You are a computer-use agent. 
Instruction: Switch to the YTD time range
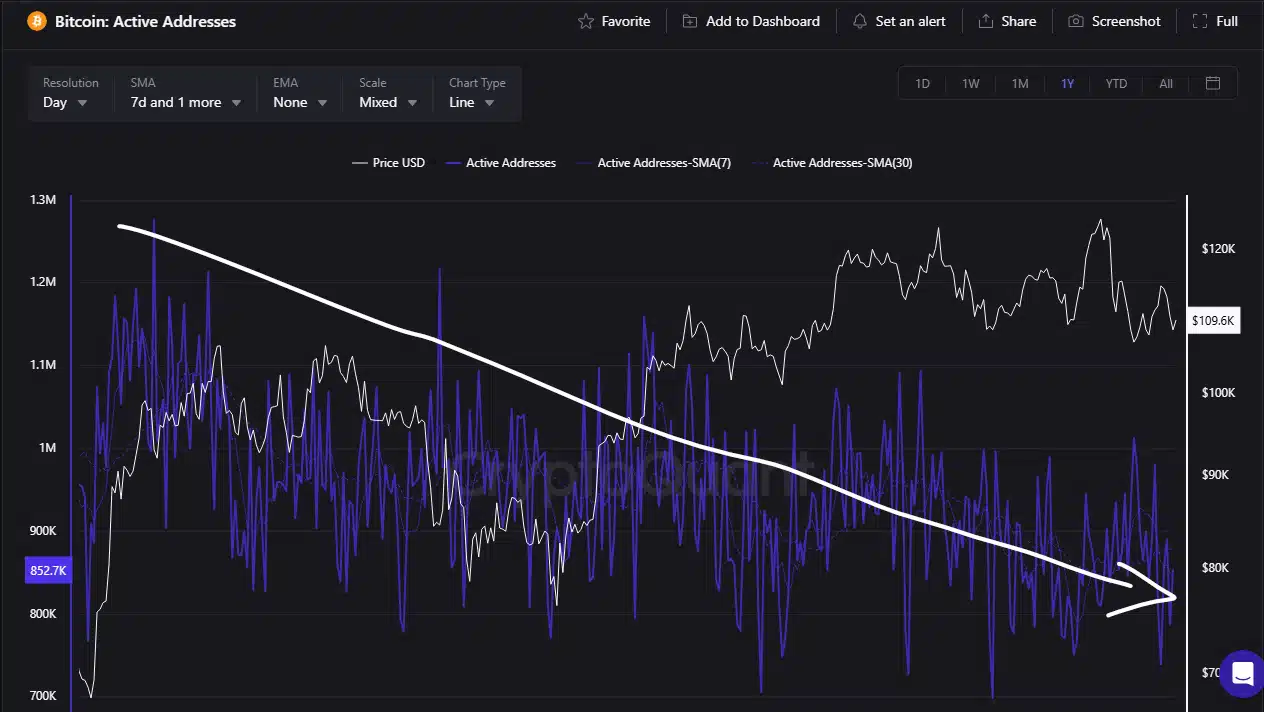pyautogui.click(x=1116, y=84)
